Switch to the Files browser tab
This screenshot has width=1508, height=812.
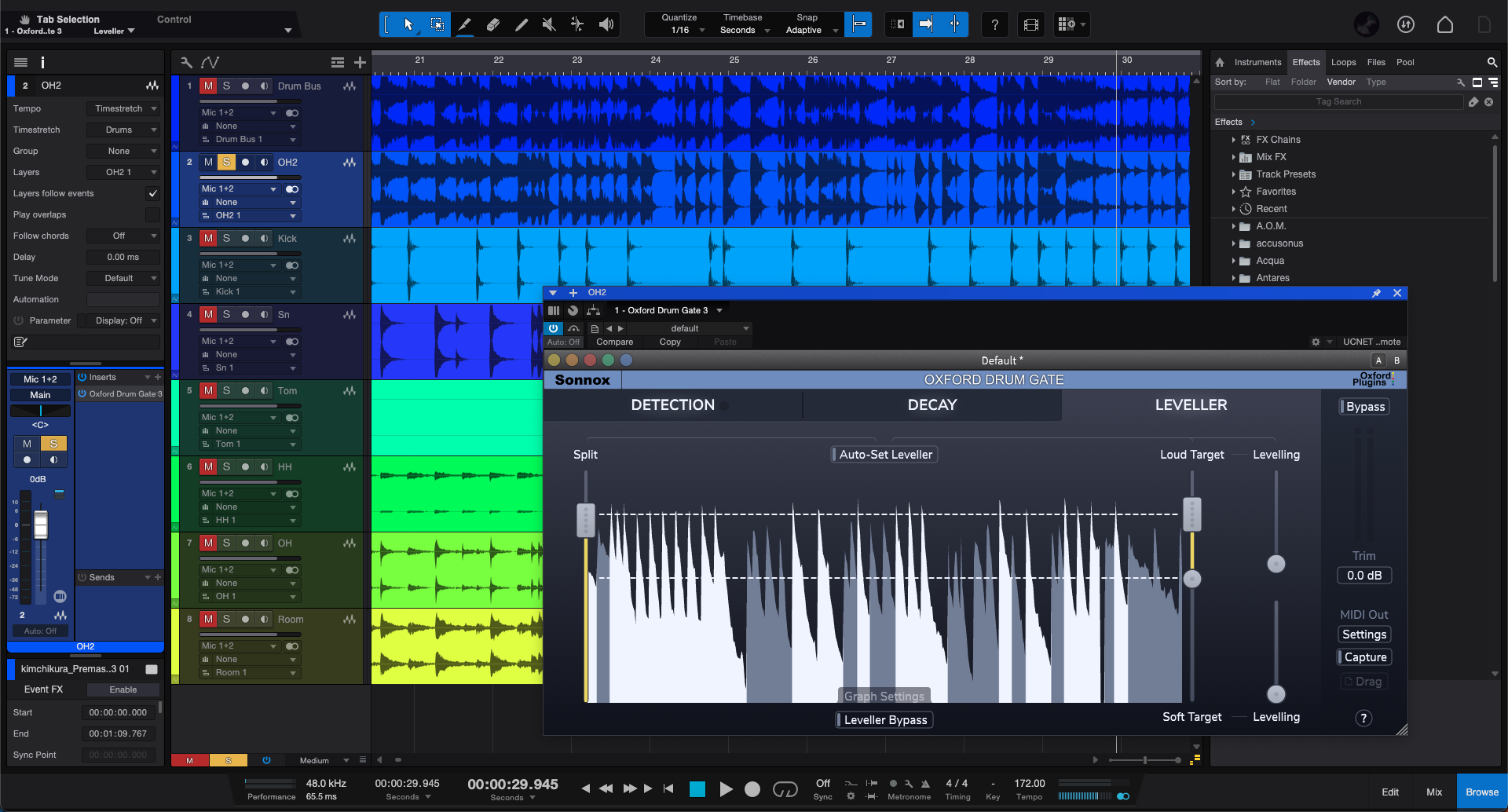(x=1376, y=62)
